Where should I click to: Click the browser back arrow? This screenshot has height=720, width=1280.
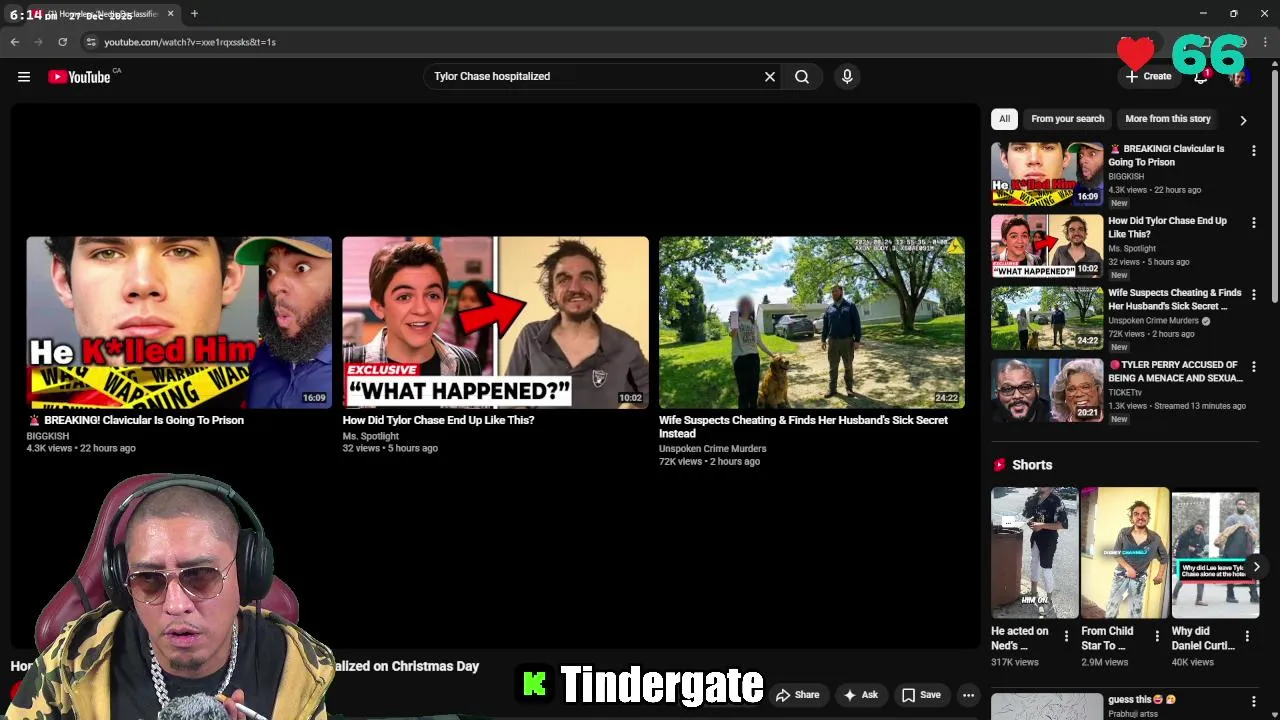tap(15, 42)
